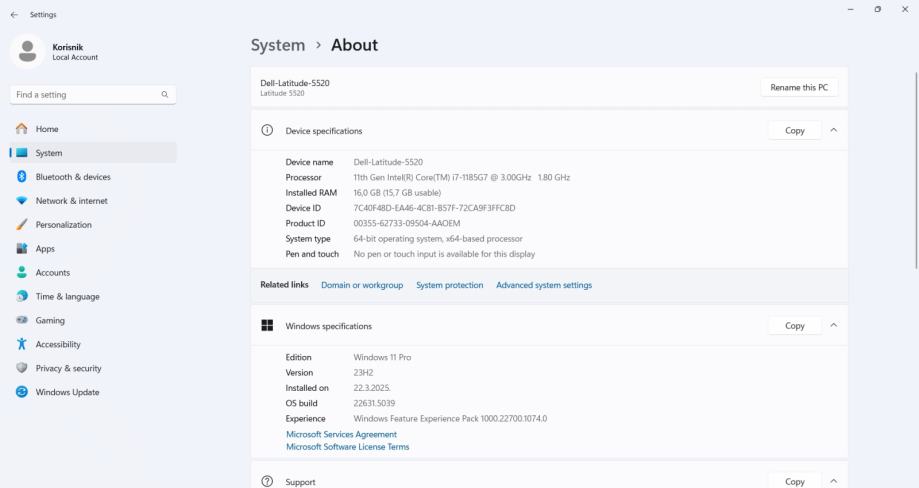This screenshot has height=488, width=919.
Task: Open Accessibility via its figure icon
Action: tap(22, 345)
